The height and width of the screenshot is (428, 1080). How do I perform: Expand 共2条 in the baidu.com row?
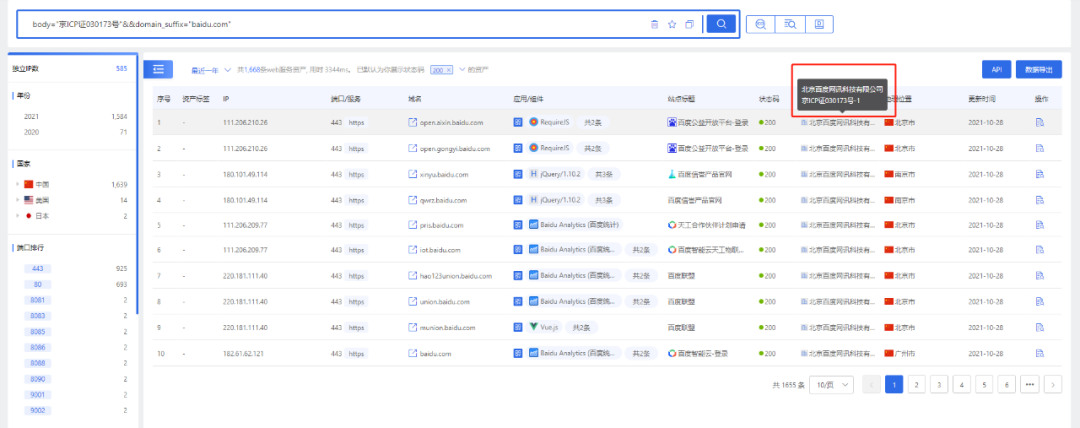tap(641, 354)
